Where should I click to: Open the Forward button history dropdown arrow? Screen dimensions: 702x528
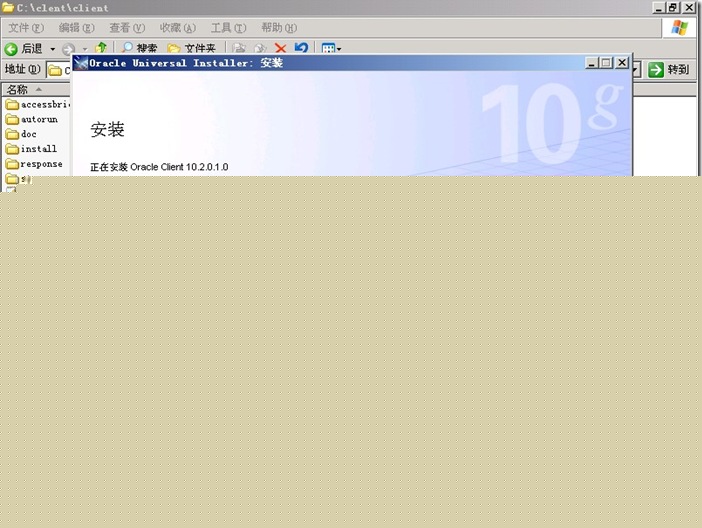85,49
